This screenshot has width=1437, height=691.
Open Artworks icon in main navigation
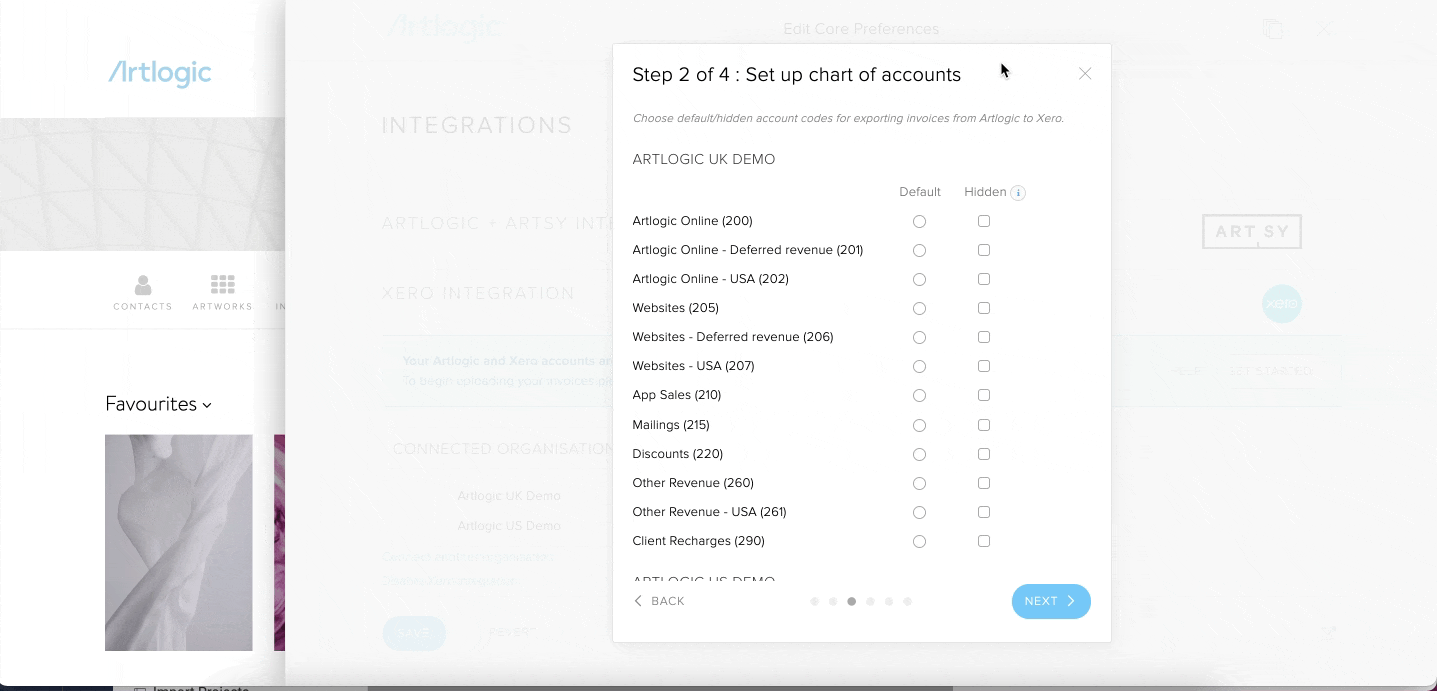tap(222, 293)
